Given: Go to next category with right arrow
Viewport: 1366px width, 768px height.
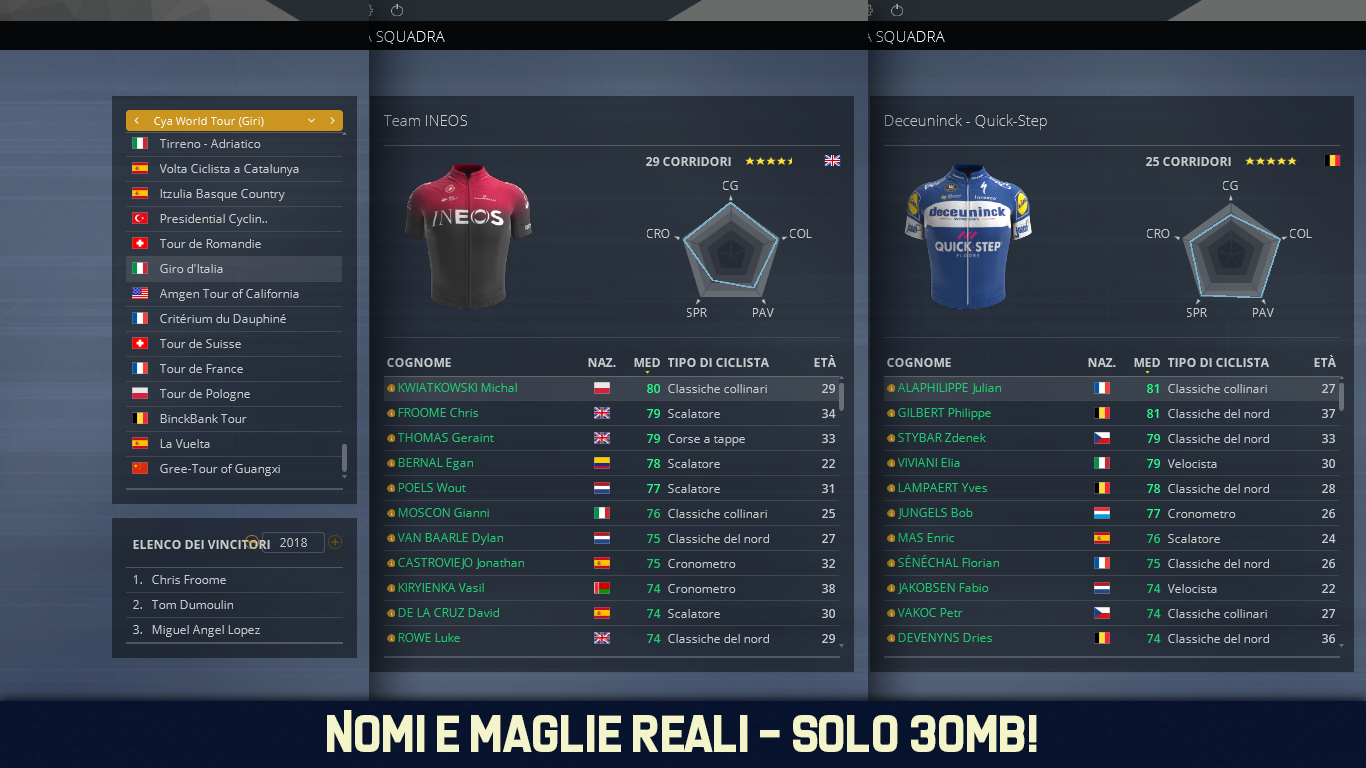Looking at the screenshot, I should [x=332, y=121].
